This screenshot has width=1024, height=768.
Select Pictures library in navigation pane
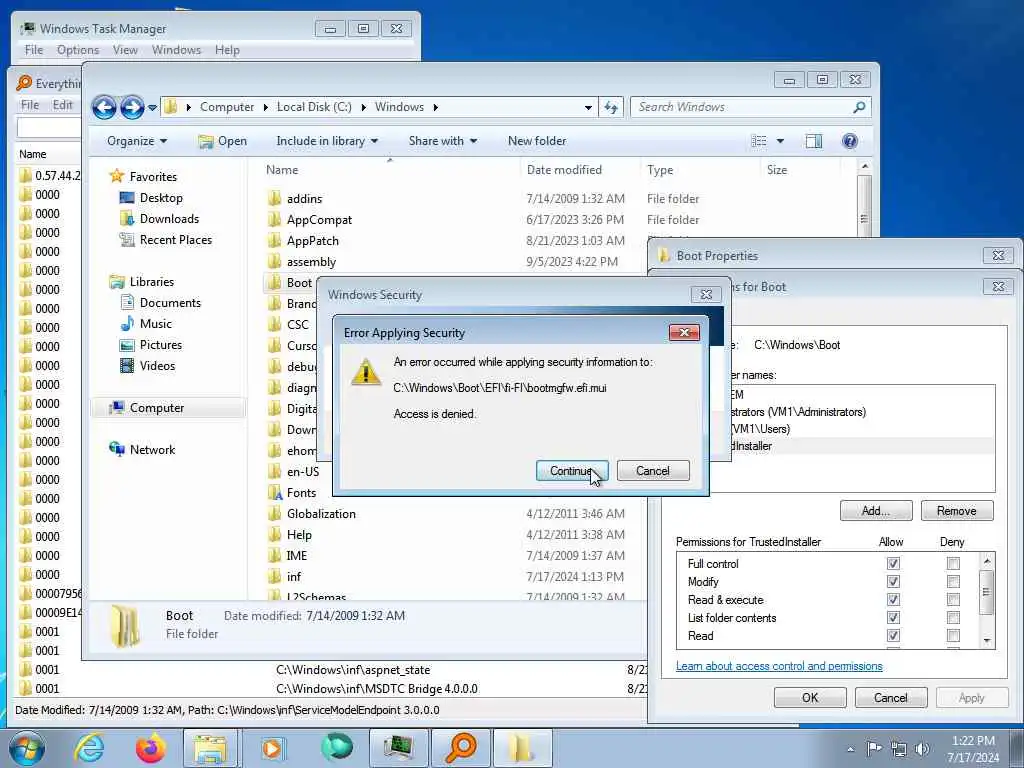click(161, 344)
